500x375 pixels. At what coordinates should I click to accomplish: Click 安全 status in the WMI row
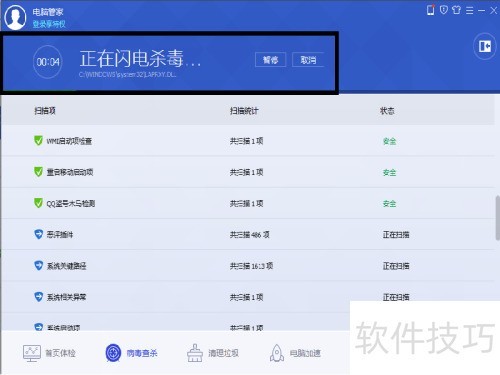[389, 141]
